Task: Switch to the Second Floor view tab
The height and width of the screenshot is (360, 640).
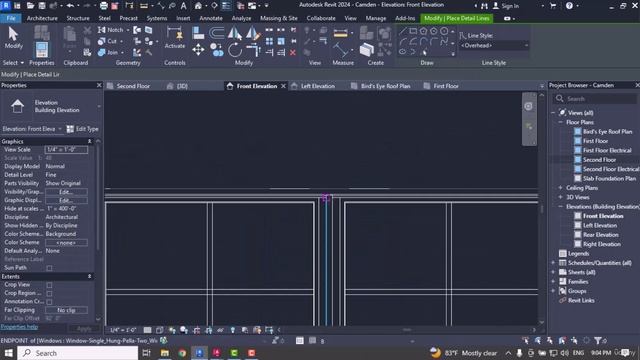Action: point(133,86)
